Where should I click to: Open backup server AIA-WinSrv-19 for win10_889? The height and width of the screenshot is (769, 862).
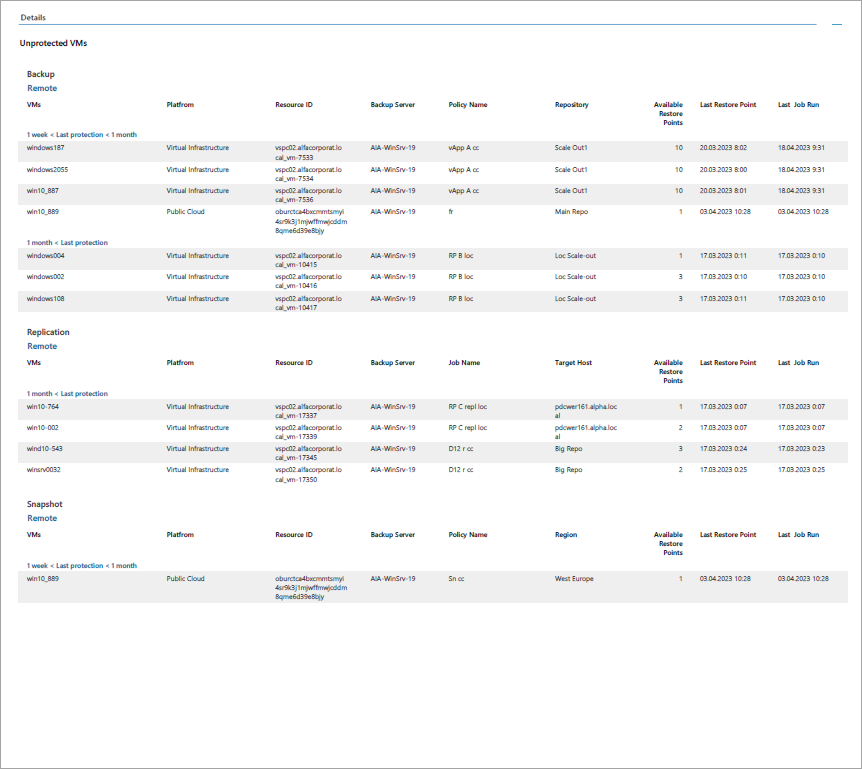[395, 212]
